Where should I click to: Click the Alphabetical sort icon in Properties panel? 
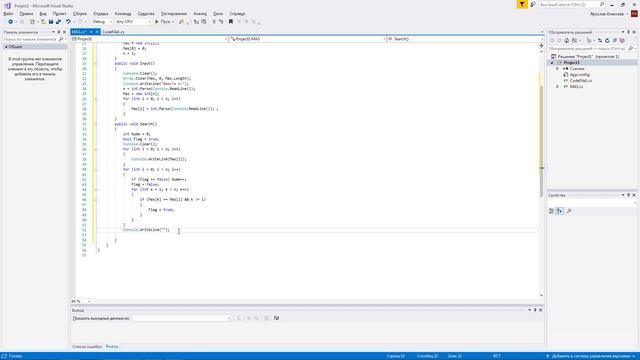(560, 211)
